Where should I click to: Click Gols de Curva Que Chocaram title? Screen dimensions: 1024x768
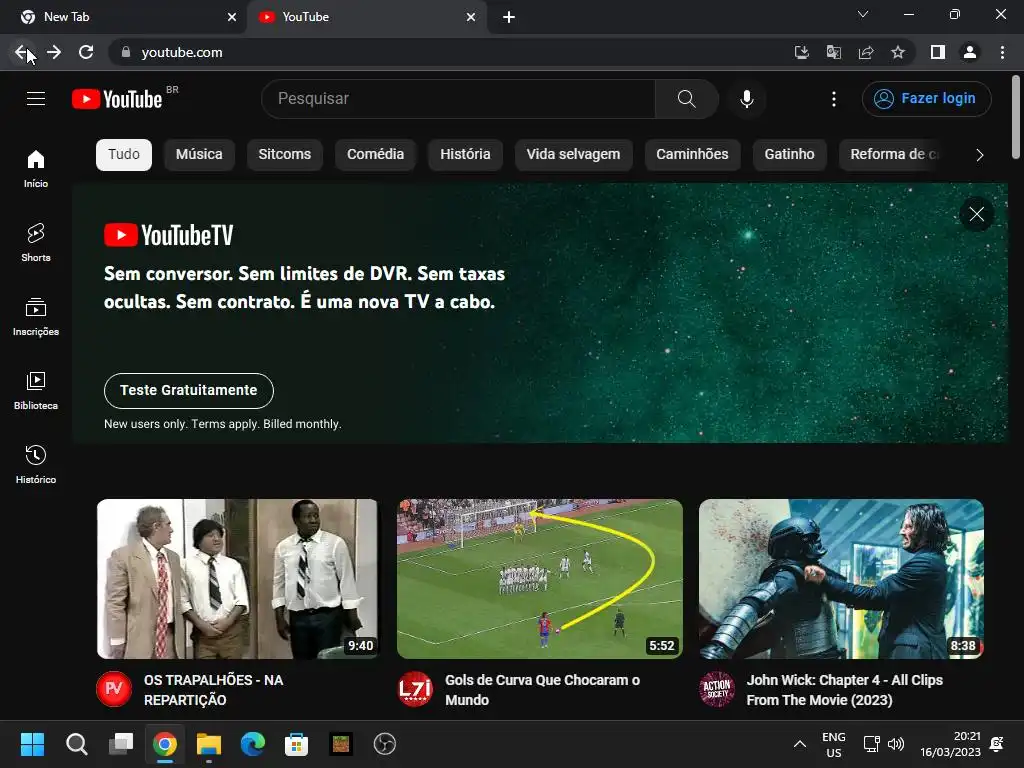[542, 690]
